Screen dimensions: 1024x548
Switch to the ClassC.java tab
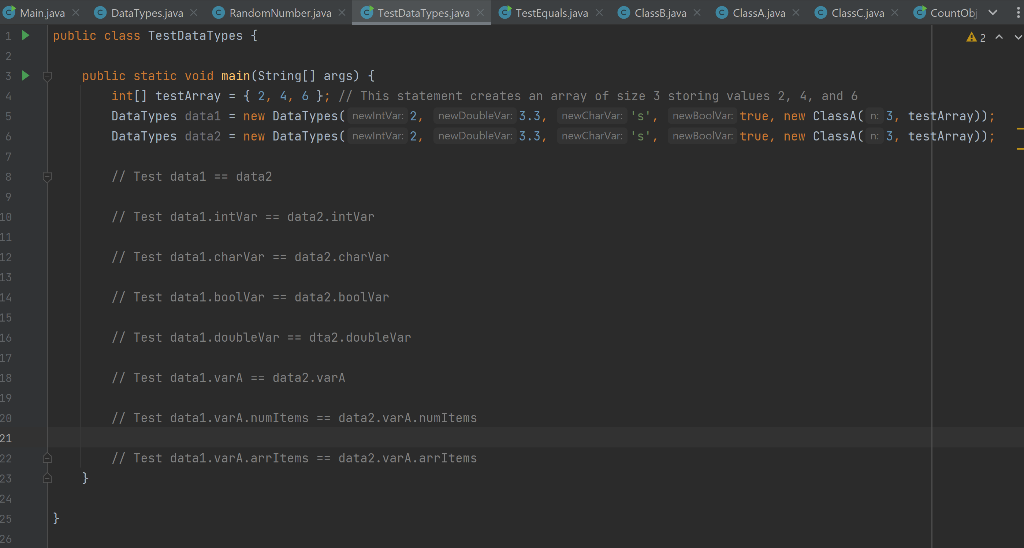(857, 12)
